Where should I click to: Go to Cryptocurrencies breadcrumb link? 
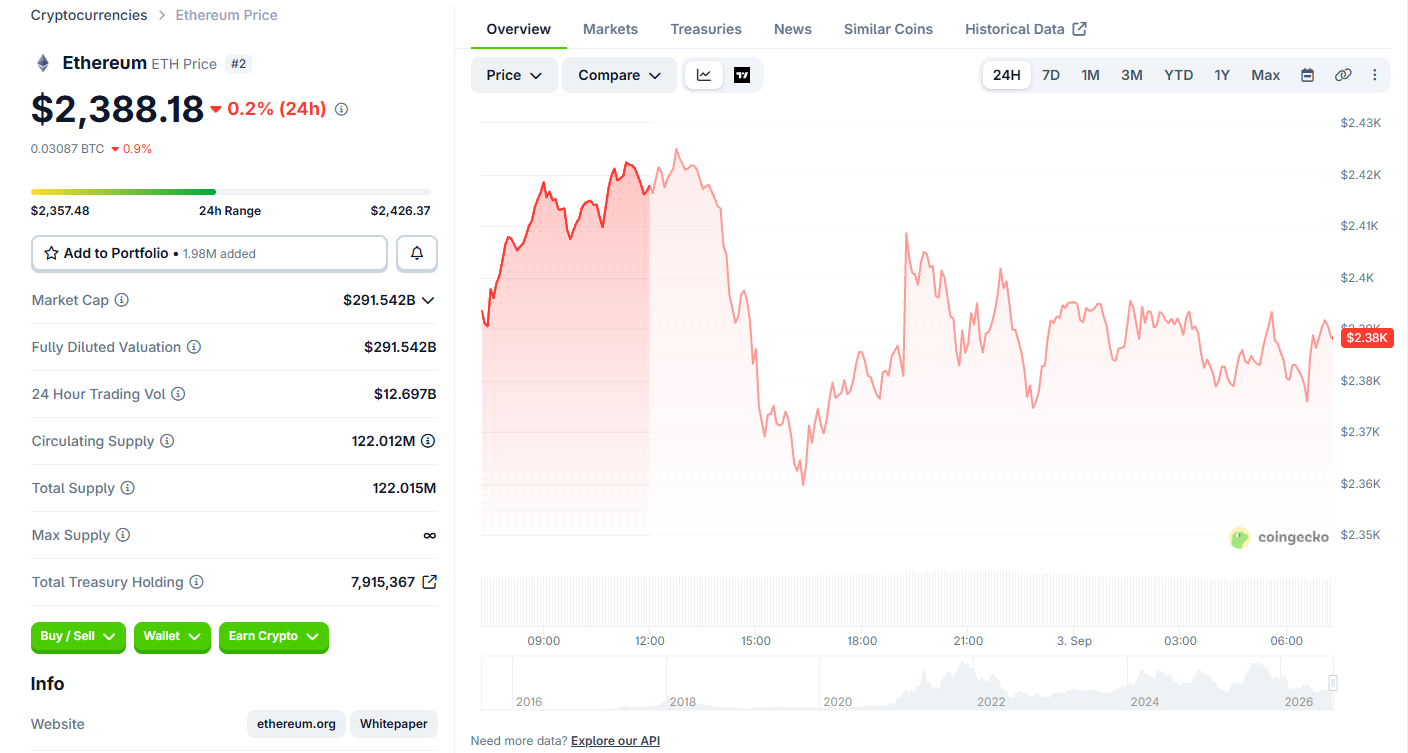89,15
